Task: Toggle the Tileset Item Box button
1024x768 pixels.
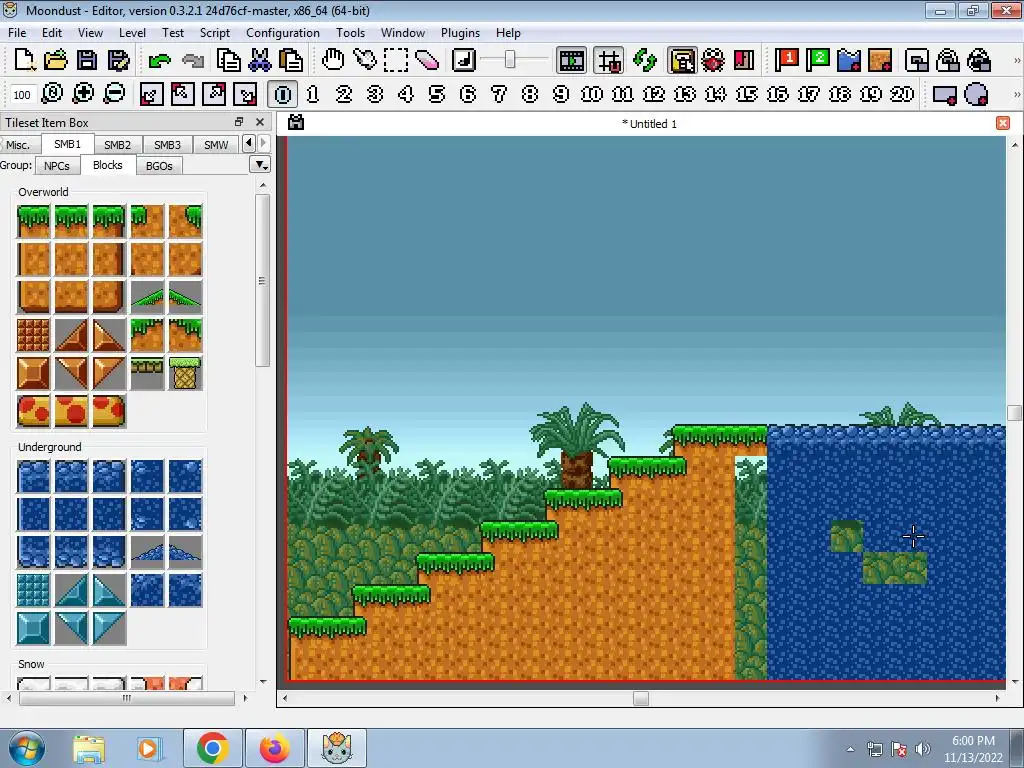Action: click(682, 61)
